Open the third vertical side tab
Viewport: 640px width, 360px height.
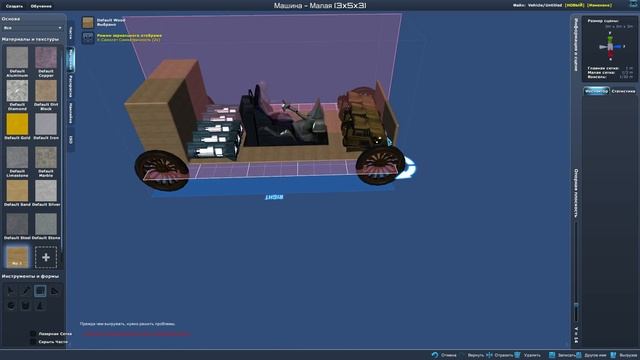tap(71, 86)
